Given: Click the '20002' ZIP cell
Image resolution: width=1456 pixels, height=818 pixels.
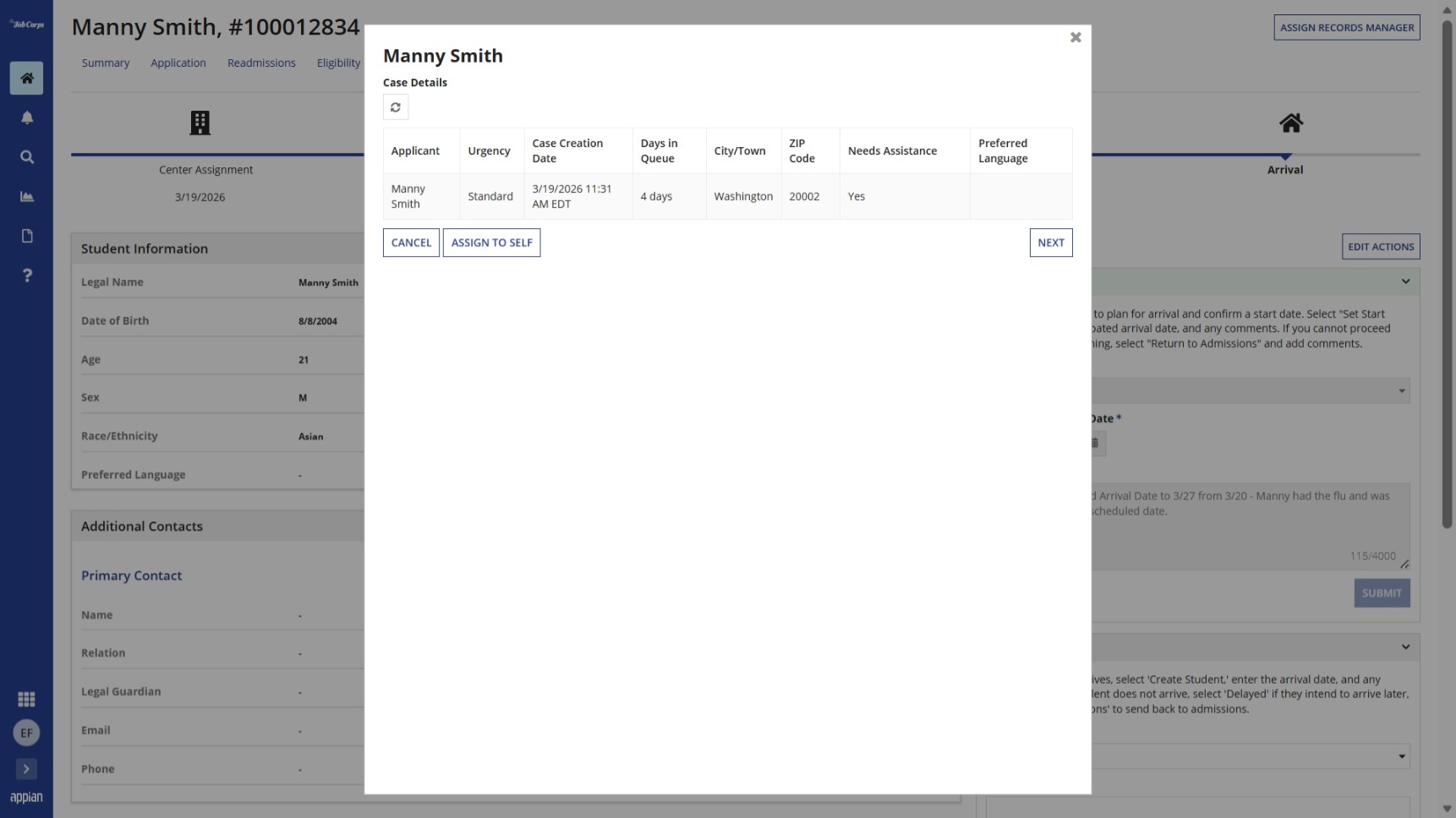Looking at the screenshot, I should click(x=810, y=196).
